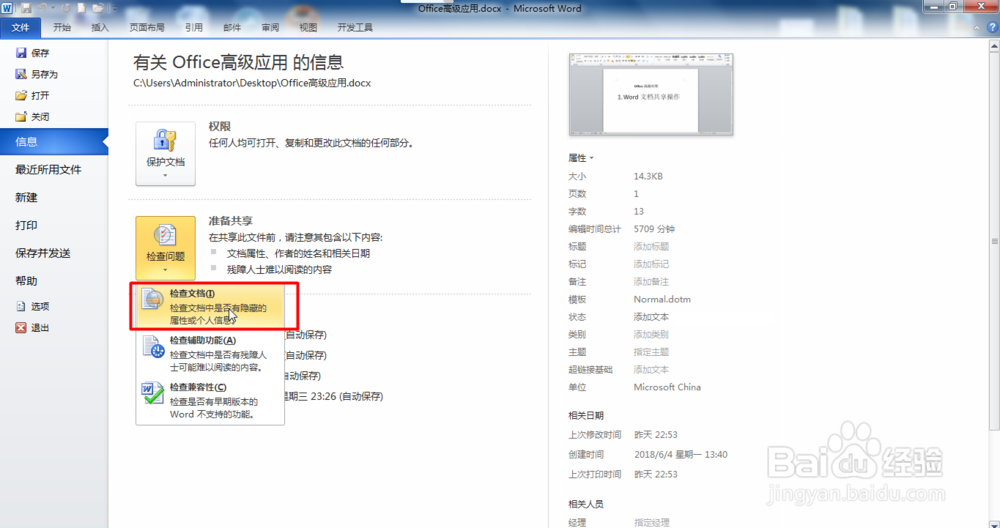Click 添加标题 title field
The width and height of the screenshot is (1000, 528).
point(651,246)
